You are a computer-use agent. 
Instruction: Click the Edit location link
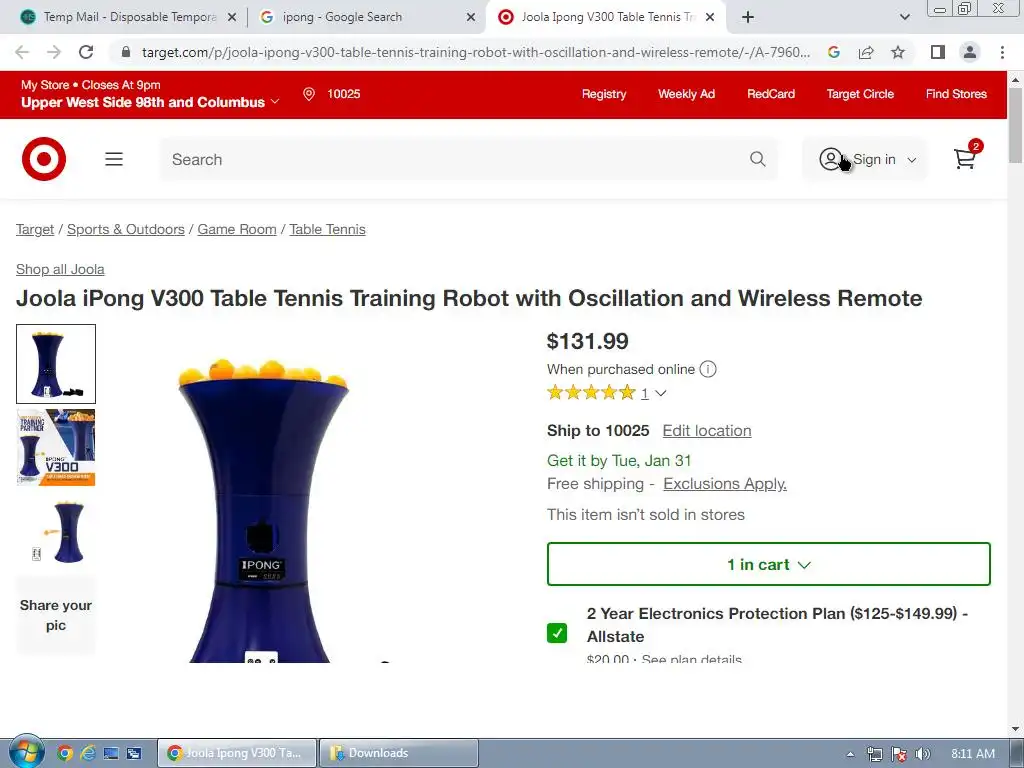tap(707, 431)
